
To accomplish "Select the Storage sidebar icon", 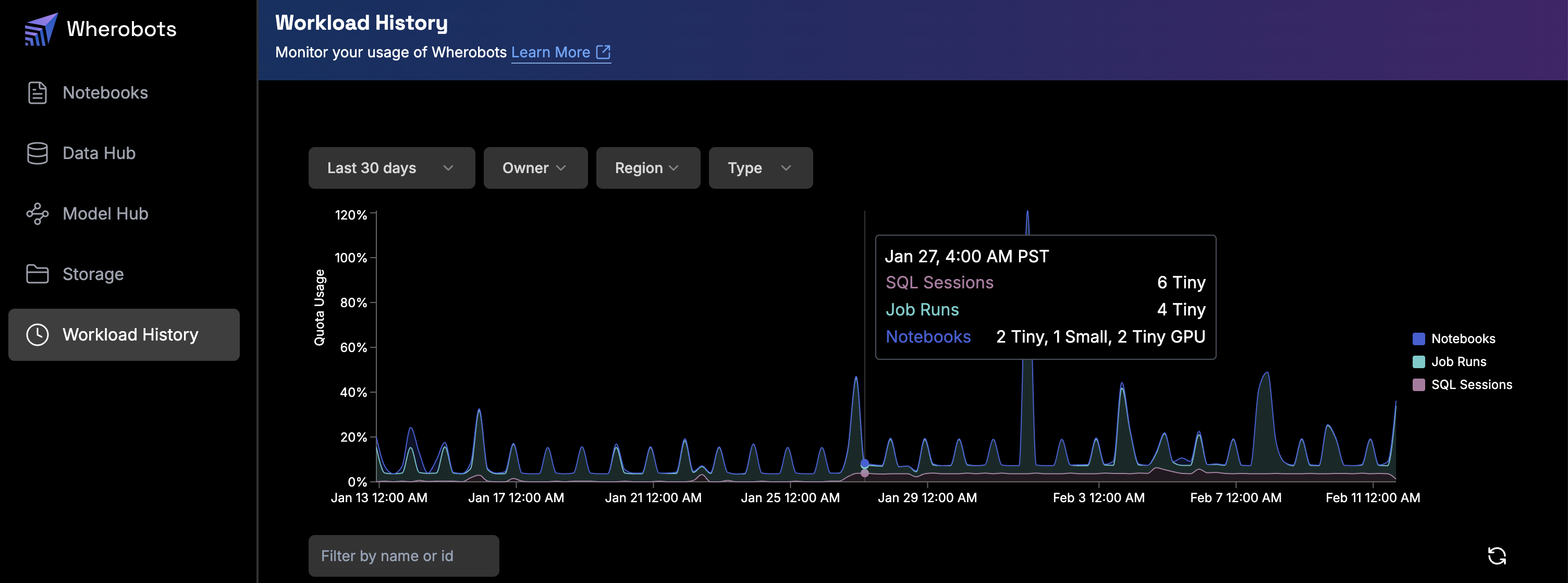I will point(38,274).
